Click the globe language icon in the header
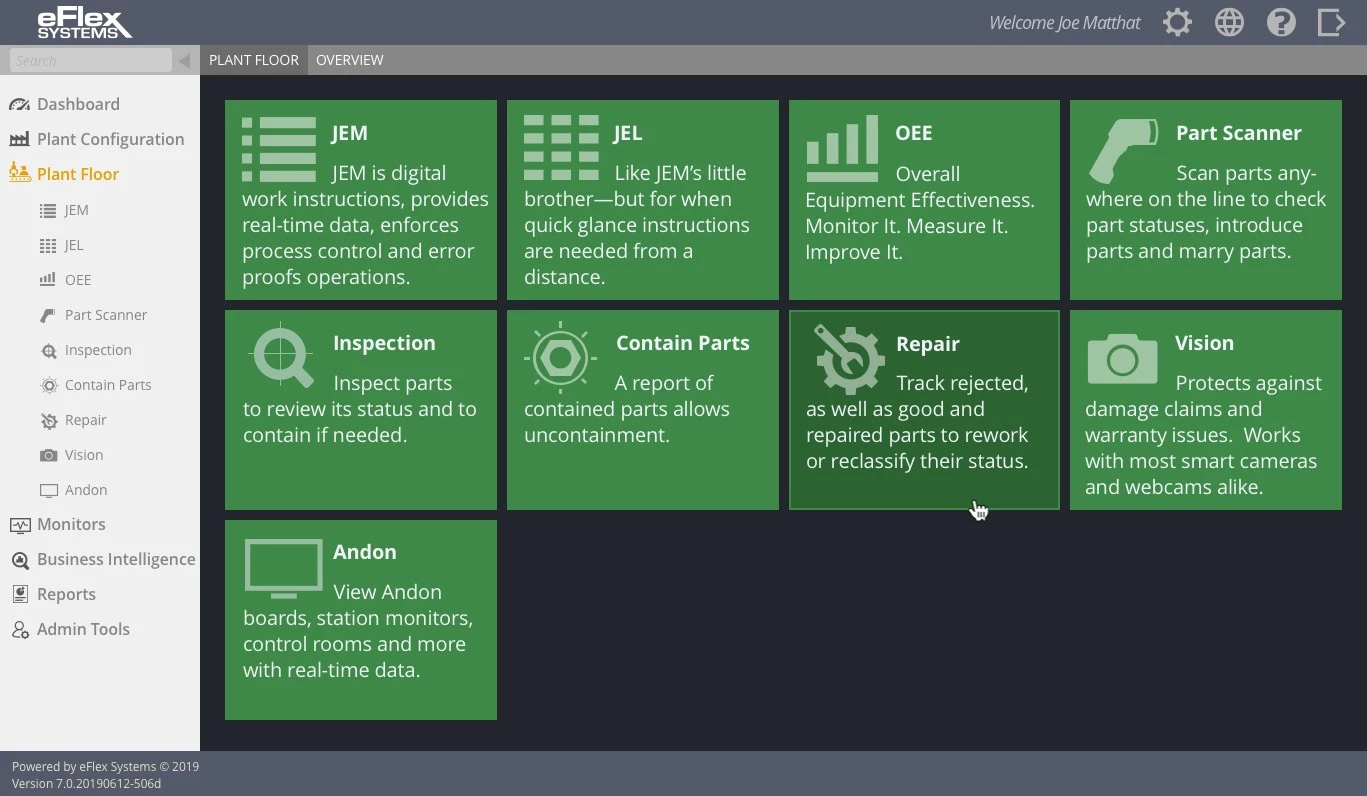Viewport: 1367px width, 796px height. pos(1229,21)
